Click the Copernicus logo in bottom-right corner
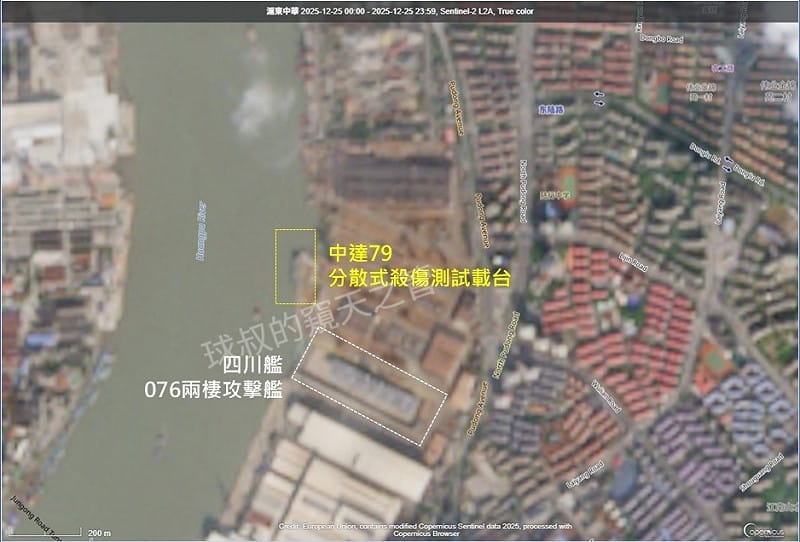 tap(766, 528)
